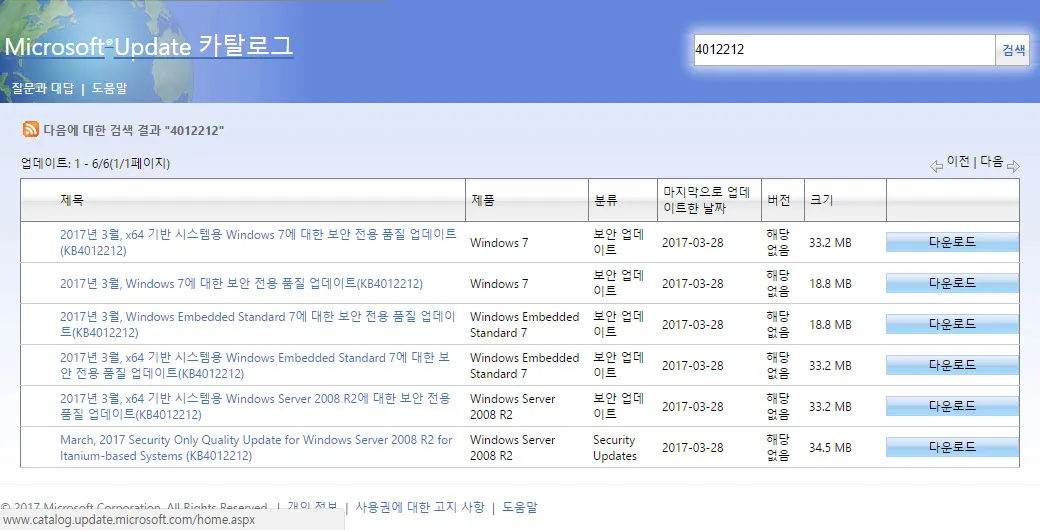This screenshot has height=530, width=1040.
Task: Open the 질문과 대답 link
Action: [42, 88]
